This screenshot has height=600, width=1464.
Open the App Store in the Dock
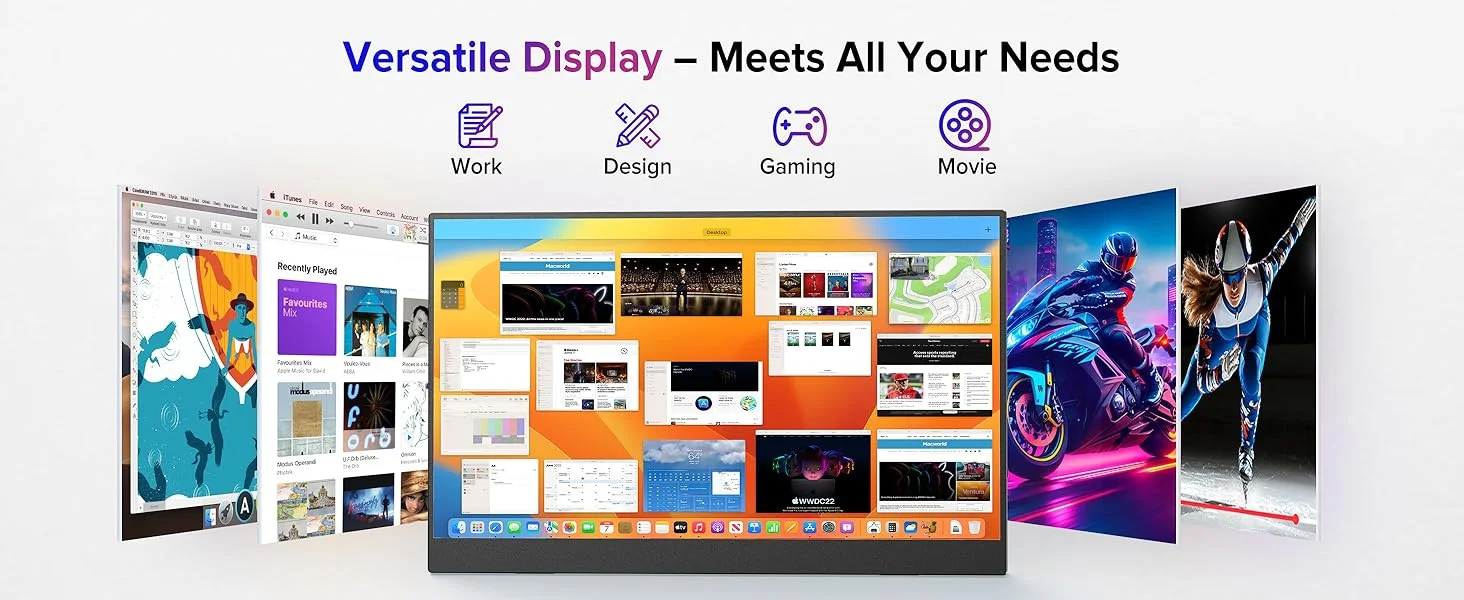(x=809, y=527)
